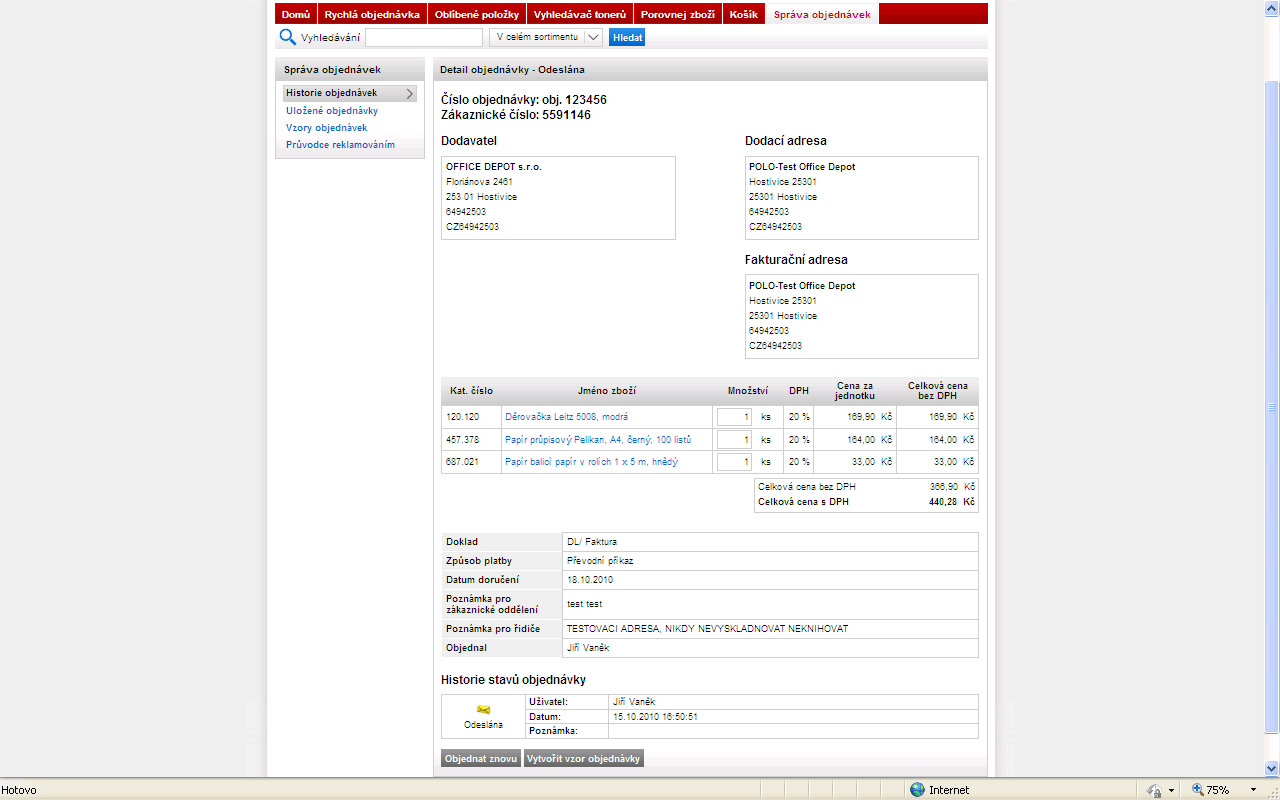Viewport: 1280px width, 800px height.
Task: Click catalog number 457.378
Action: 463,439
